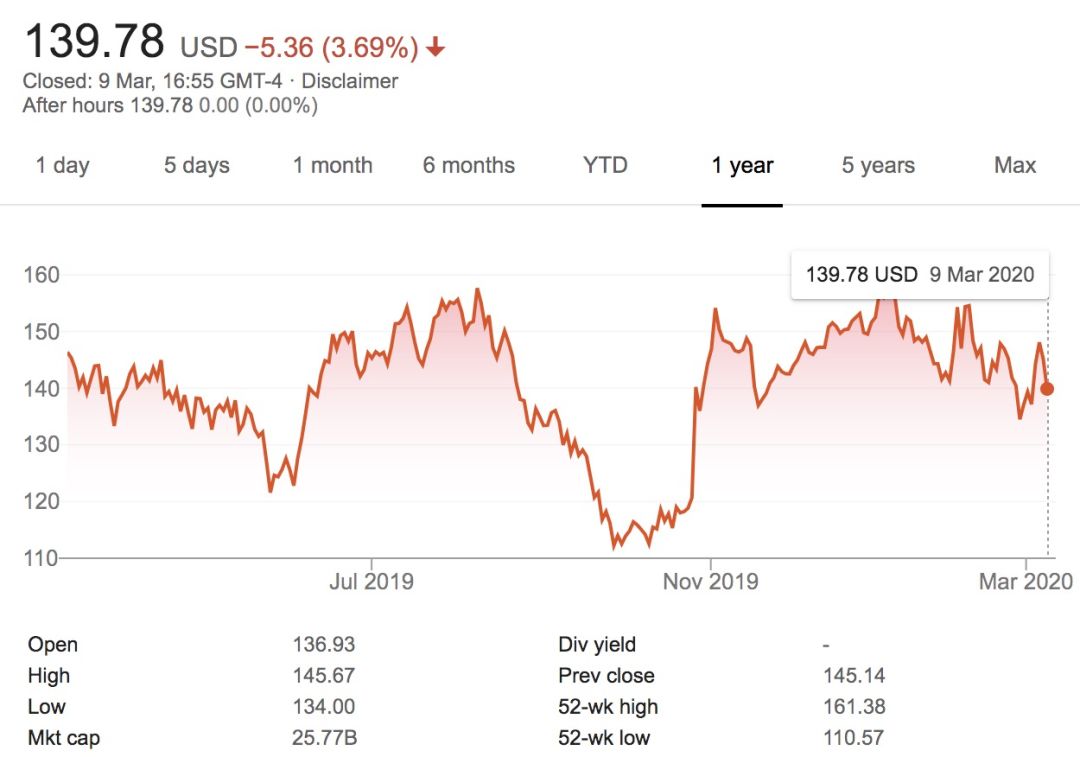Open the 5 years chart tab
1080x757 pixels.
point(878,165)
